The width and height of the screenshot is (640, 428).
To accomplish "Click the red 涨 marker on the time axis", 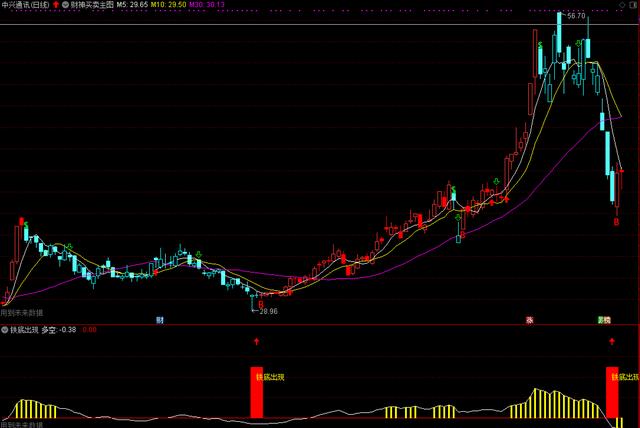I will [529, 320].
